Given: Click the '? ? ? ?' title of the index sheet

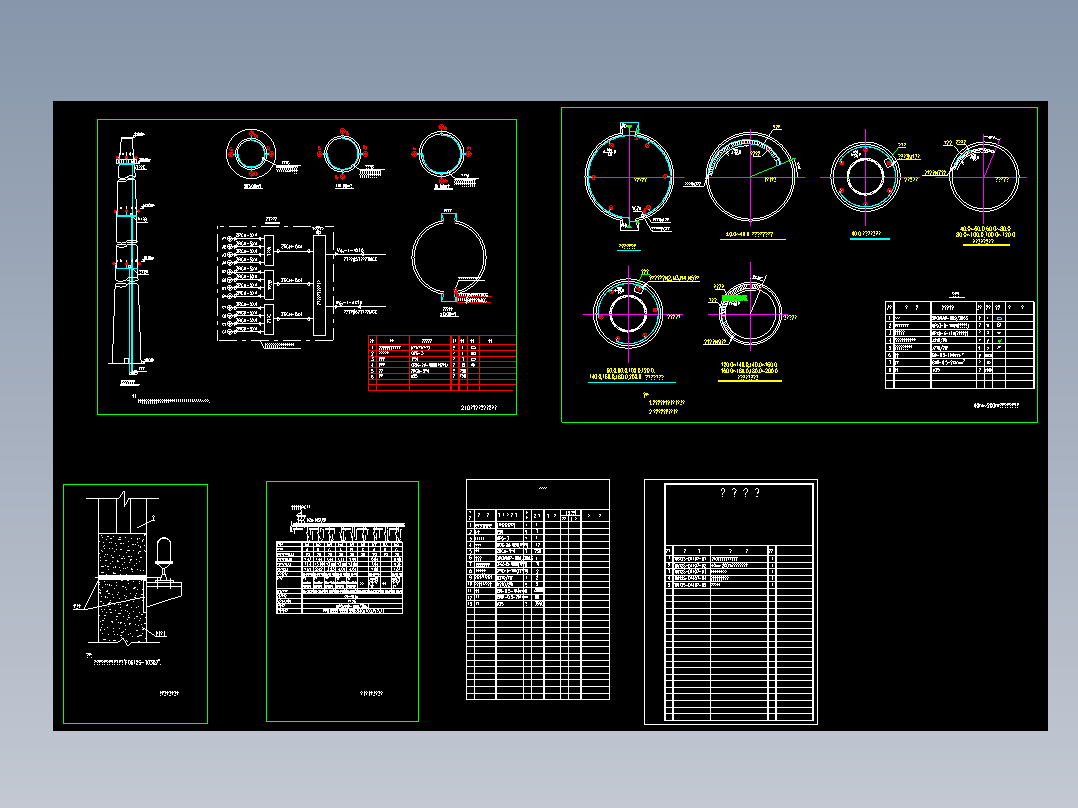Looking at the screenshot, I should pos(740,493).
